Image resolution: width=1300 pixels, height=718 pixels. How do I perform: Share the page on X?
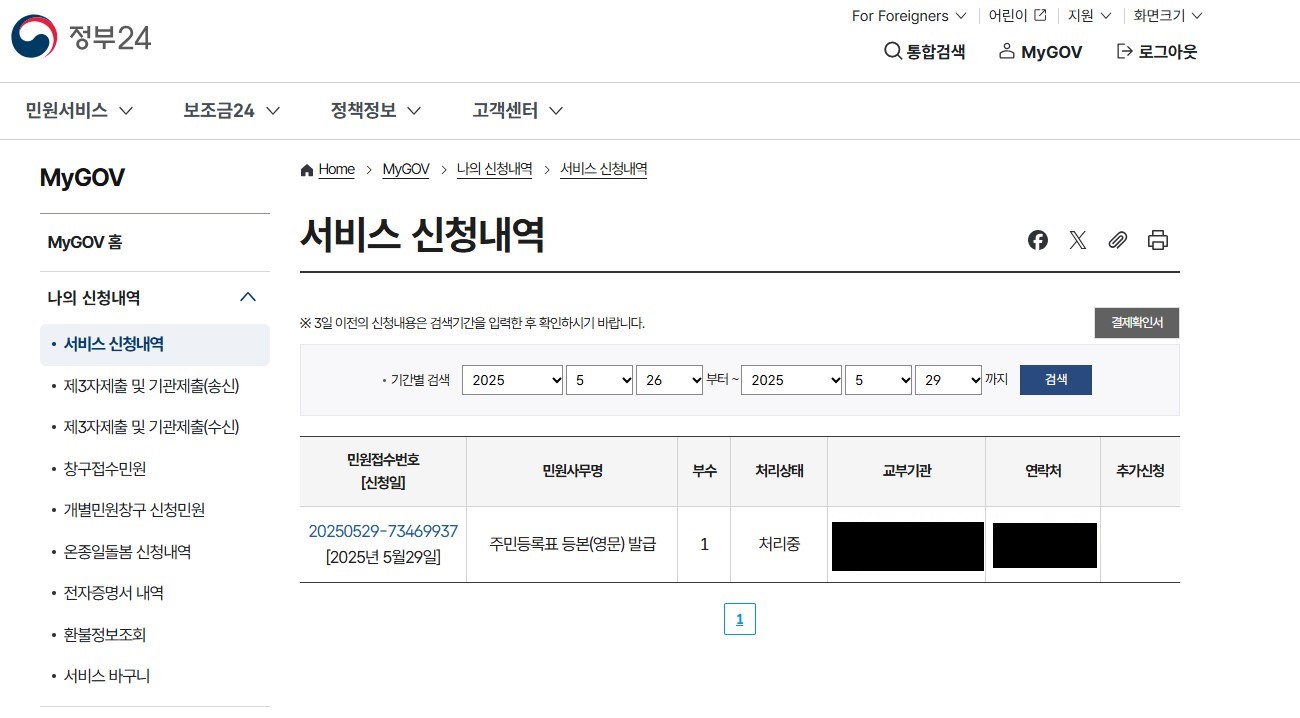click(1077, 240)
